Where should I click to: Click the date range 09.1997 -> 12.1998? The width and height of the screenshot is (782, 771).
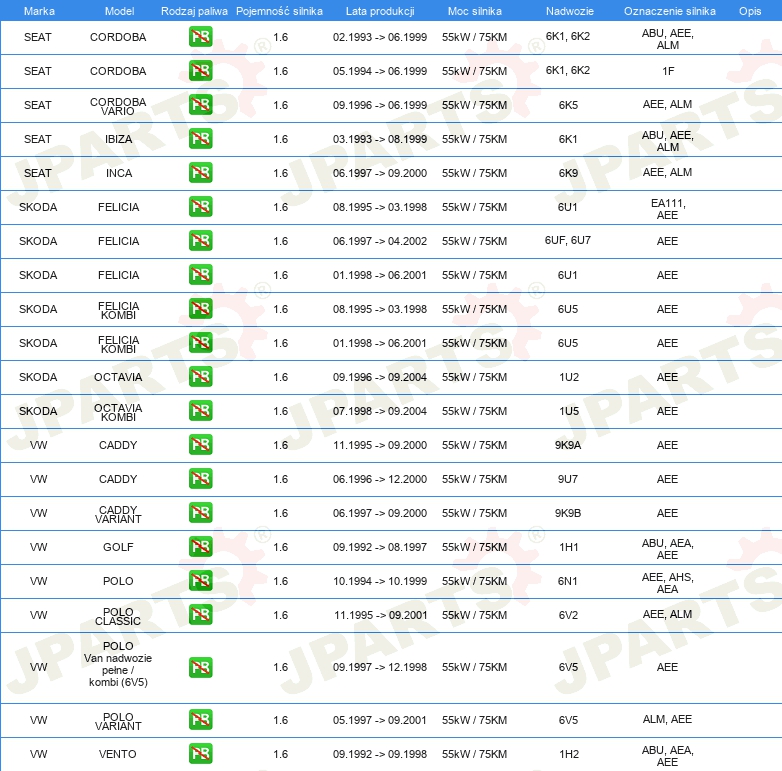point(380,667)
